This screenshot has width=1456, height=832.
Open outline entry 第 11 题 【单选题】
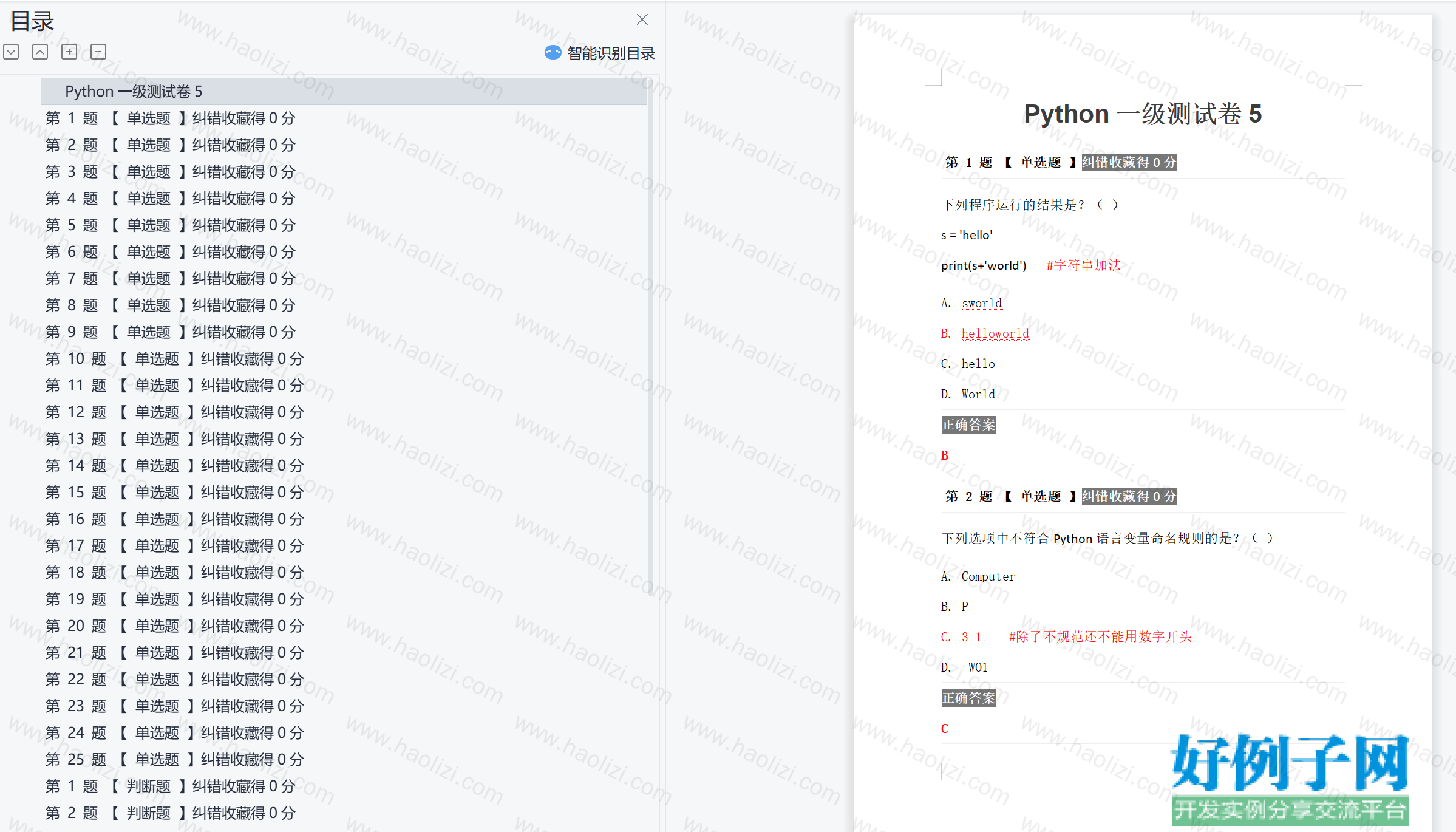click(x=175, y=386)
